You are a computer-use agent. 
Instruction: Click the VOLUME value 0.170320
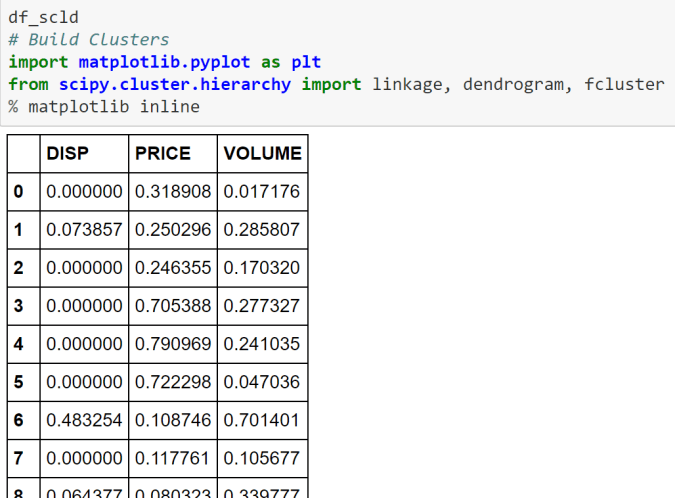point(262,268)
